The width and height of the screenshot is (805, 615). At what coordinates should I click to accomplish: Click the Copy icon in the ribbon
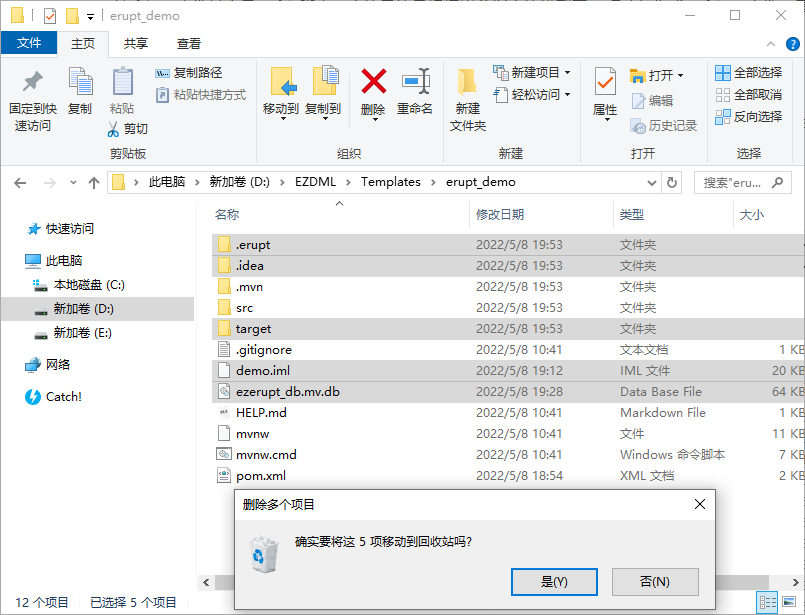tap(80, 81)
